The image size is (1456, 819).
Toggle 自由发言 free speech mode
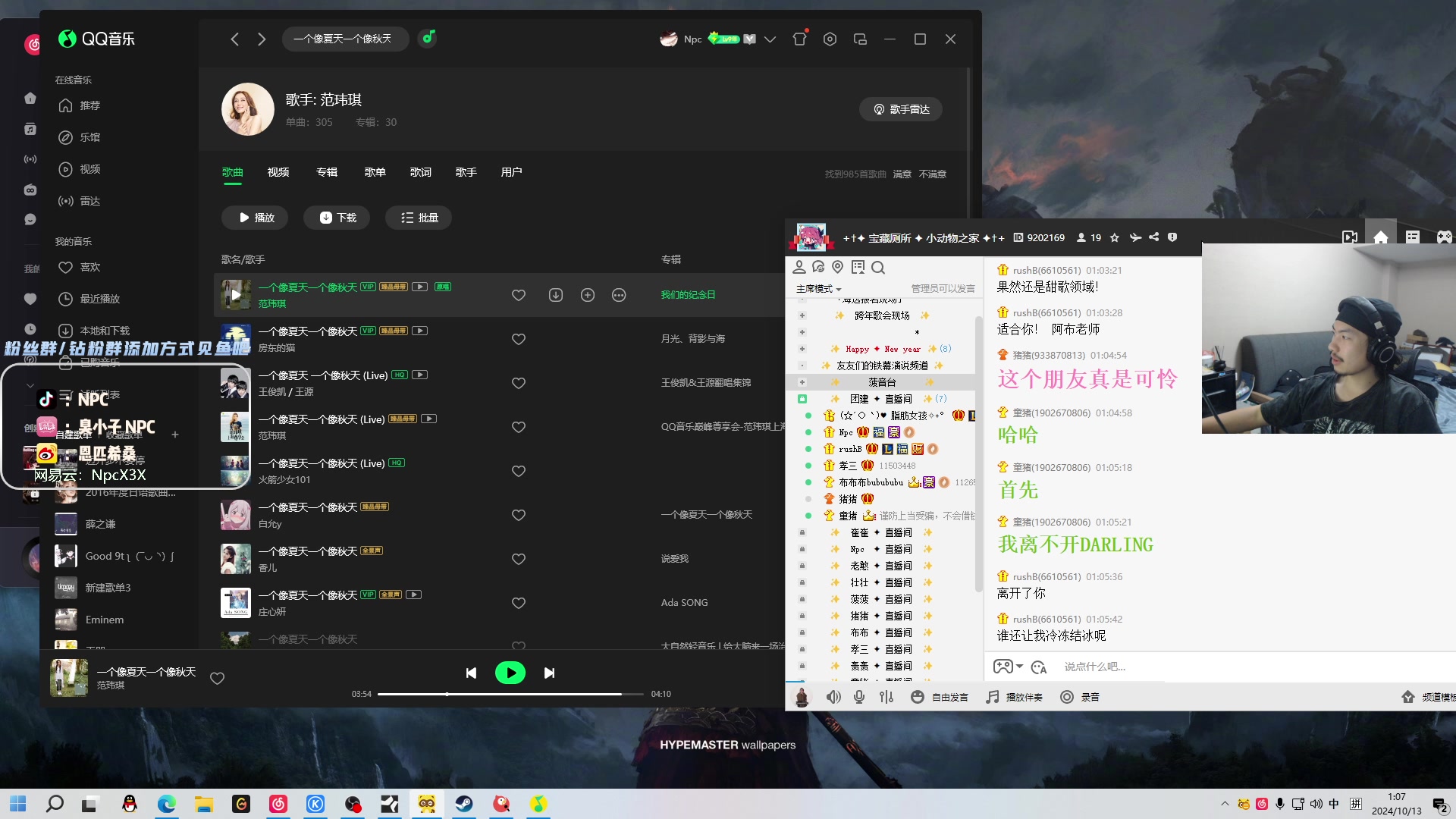click(940, 697)
